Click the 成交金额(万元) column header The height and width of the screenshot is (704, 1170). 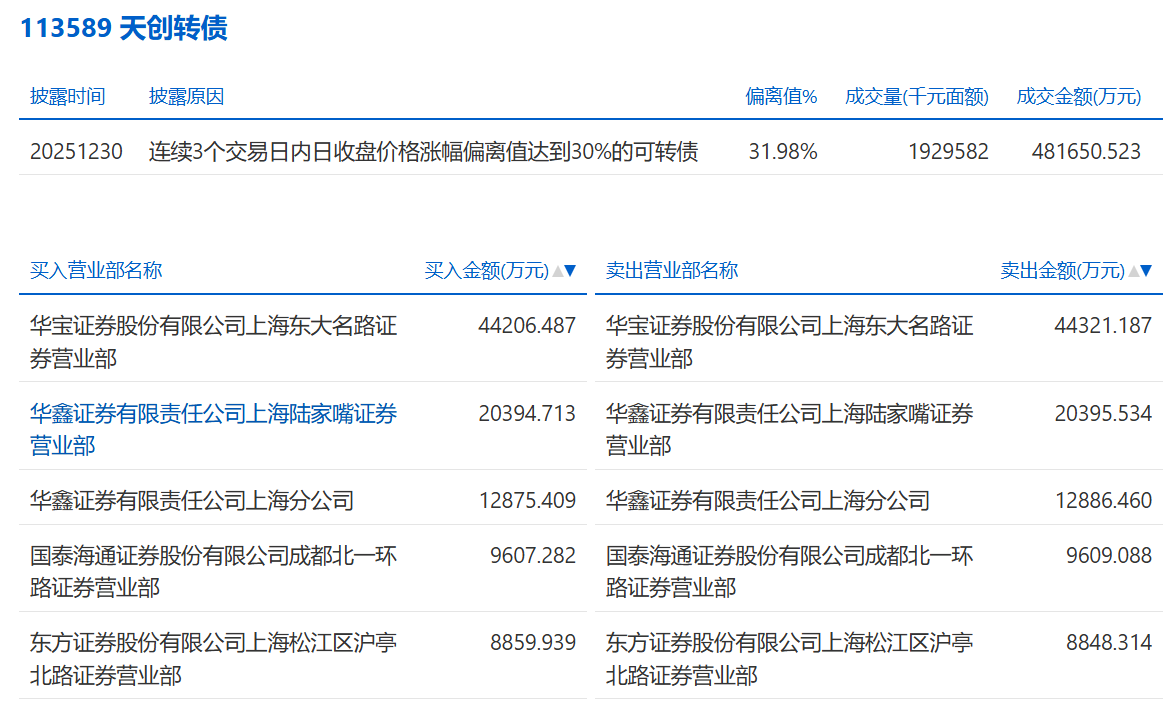1078,96
